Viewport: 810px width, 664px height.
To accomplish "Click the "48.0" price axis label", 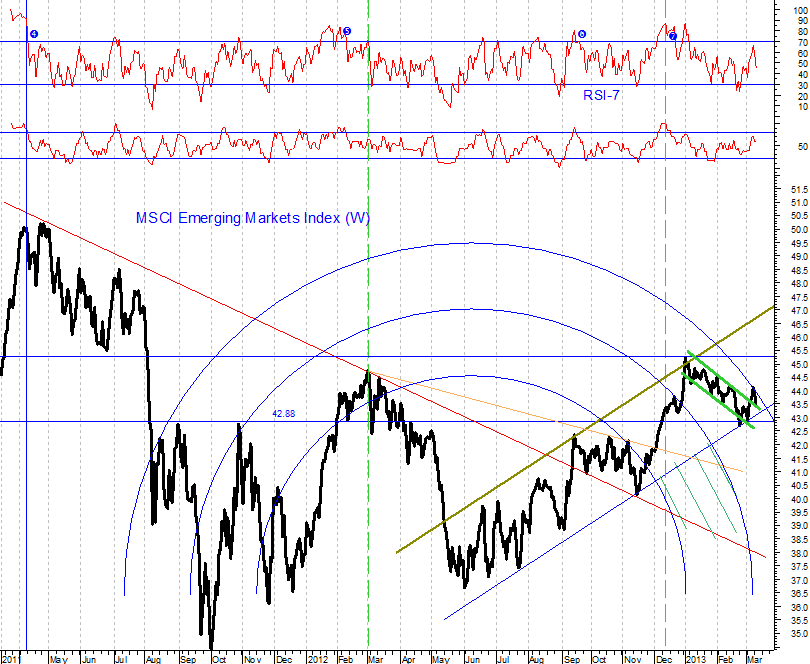I will pos(799,284).
